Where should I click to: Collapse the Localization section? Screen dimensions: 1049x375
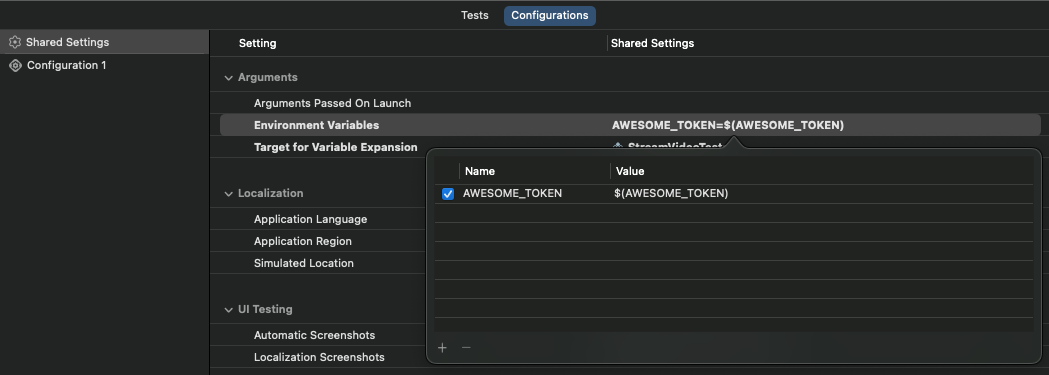[229, 193]
